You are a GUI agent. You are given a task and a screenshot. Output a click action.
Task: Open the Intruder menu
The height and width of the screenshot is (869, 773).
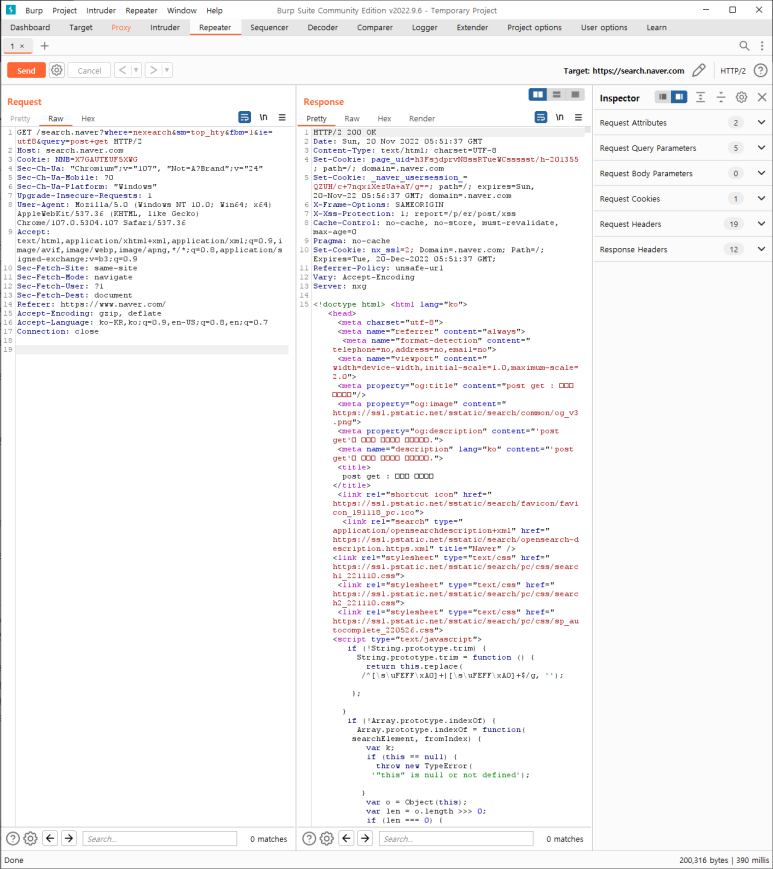point(101,11)
